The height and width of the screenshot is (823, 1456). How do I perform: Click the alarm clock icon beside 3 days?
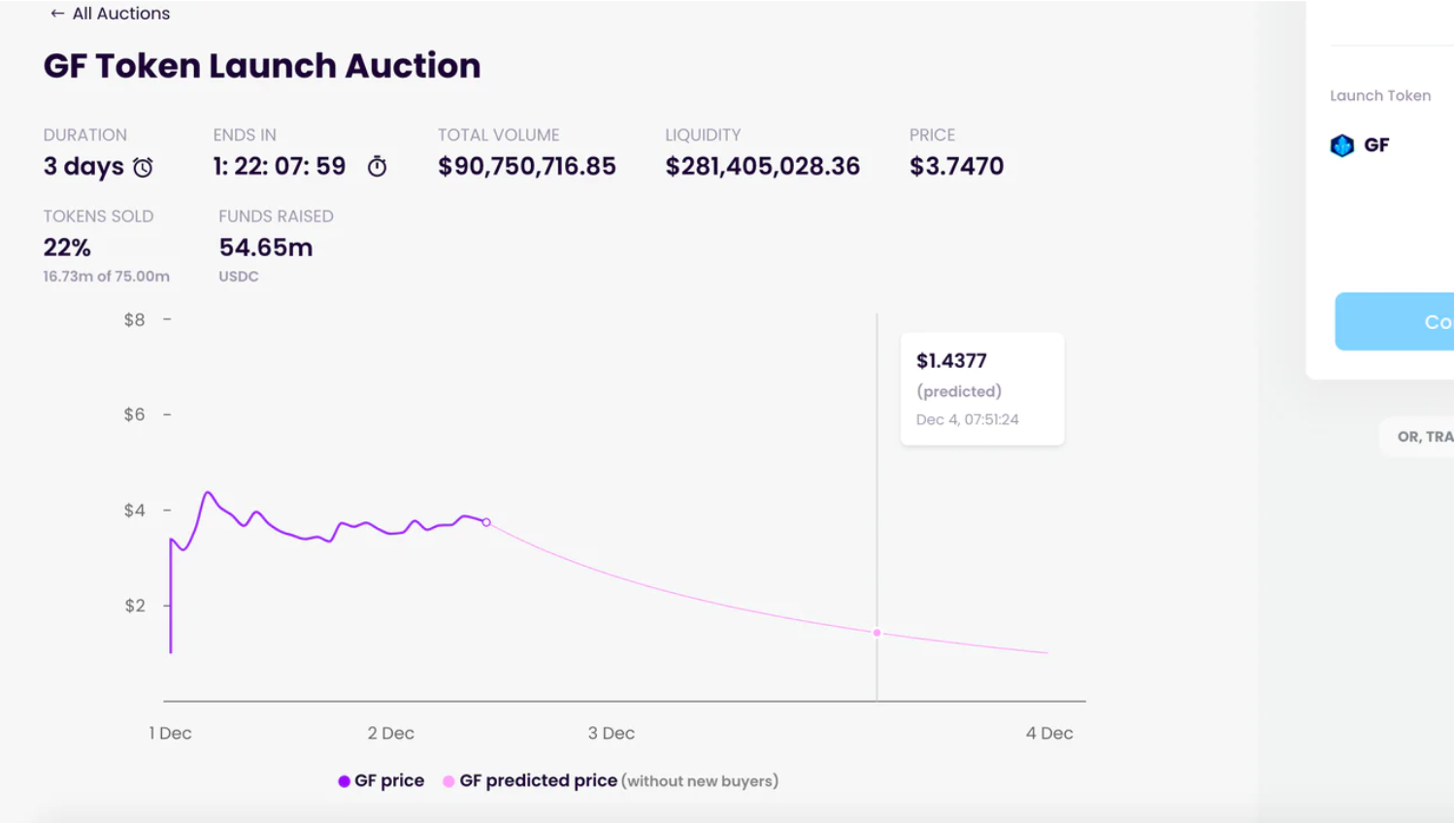[143, 167]
